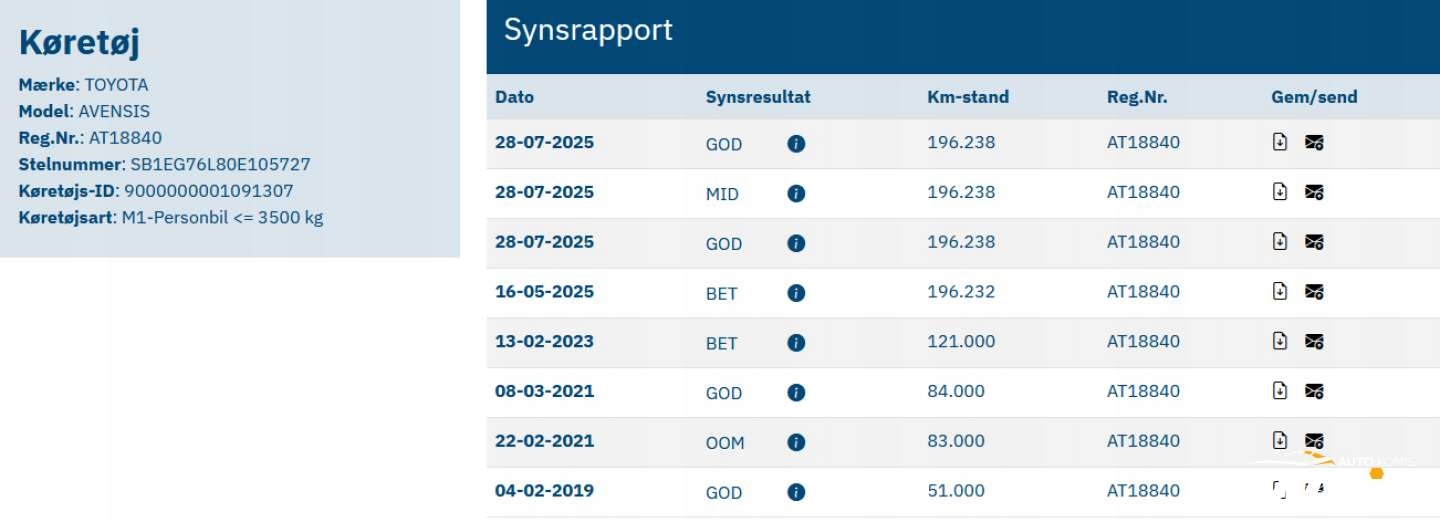
Task: Send the 08-03-2021 report by email
Action: [x=1314, y=391]
